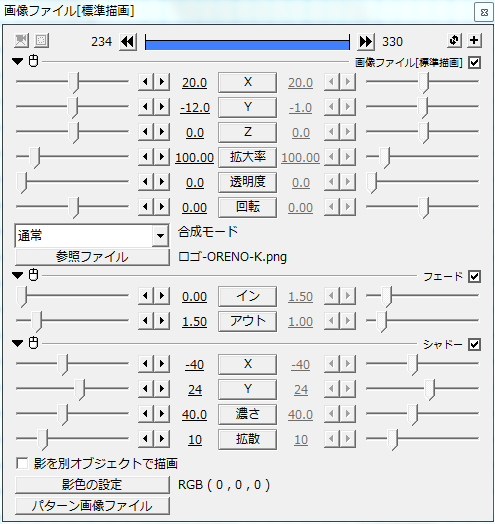The width and height of the screenshot is (495, 524).
Task: Click the left 透明度 slider track
Action: 72,182
